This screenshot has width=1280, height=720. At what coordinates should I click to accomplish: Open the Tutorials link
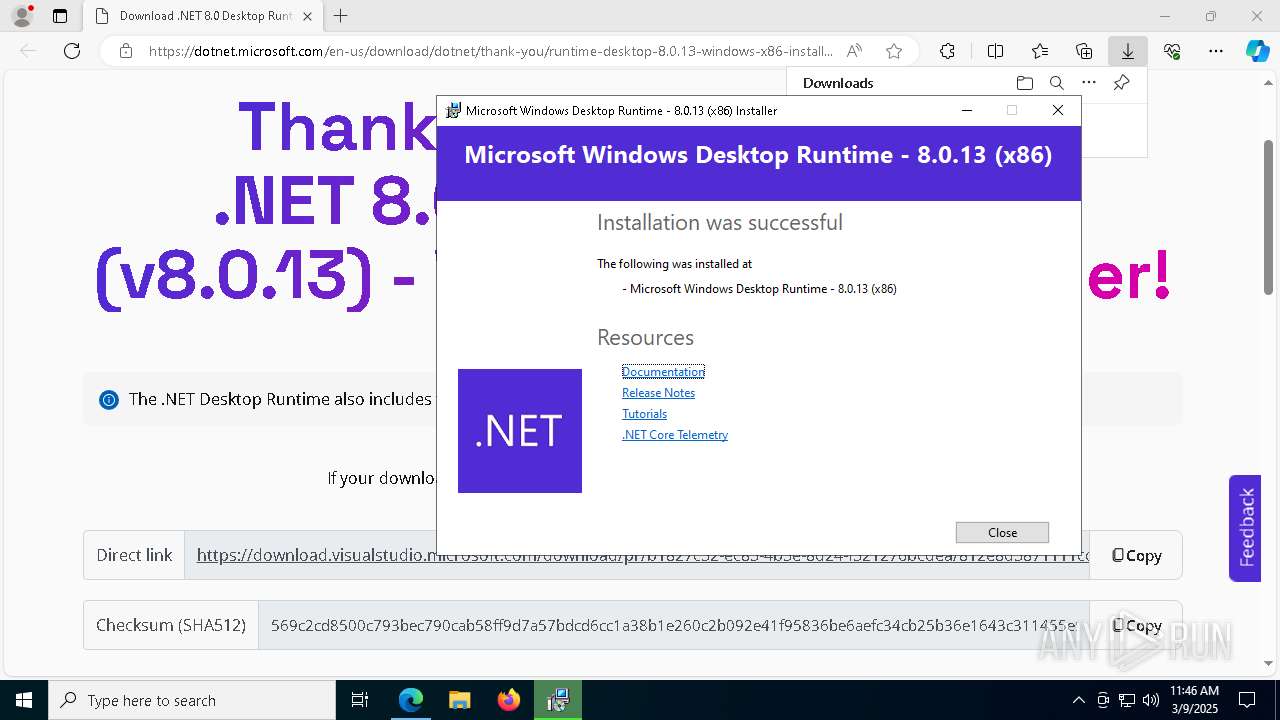click(644, 414)
